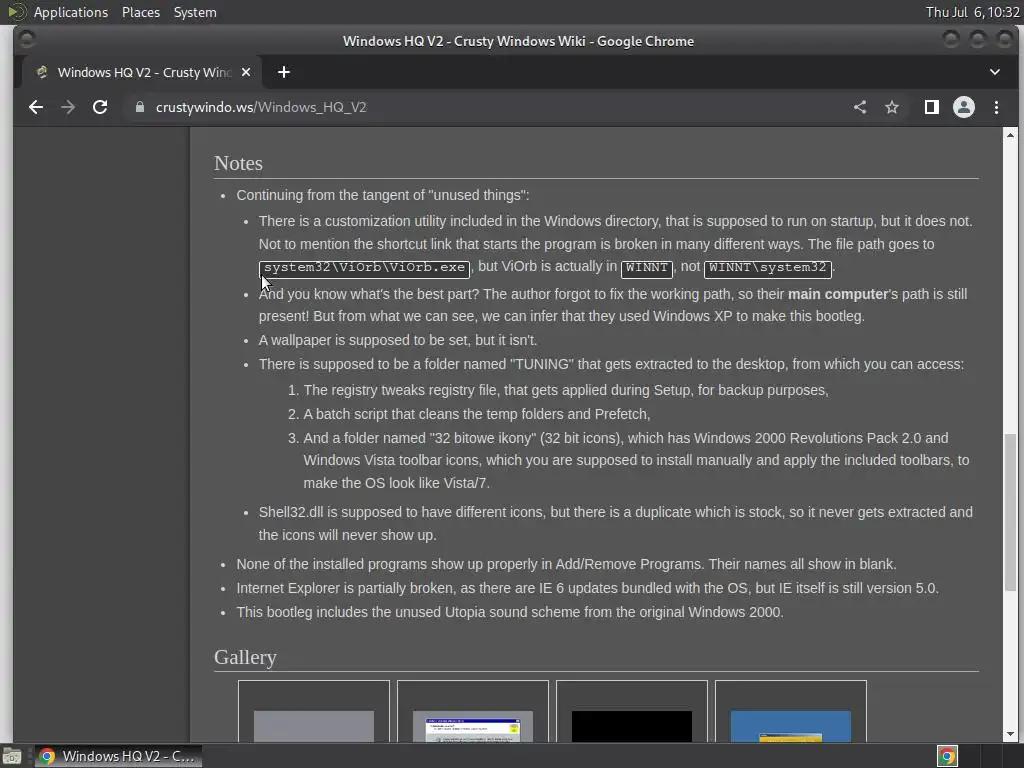Click 'A batch script that cleans' list item
The height and width of the screenshot is (768, 1024).
[x=477, y=414]
